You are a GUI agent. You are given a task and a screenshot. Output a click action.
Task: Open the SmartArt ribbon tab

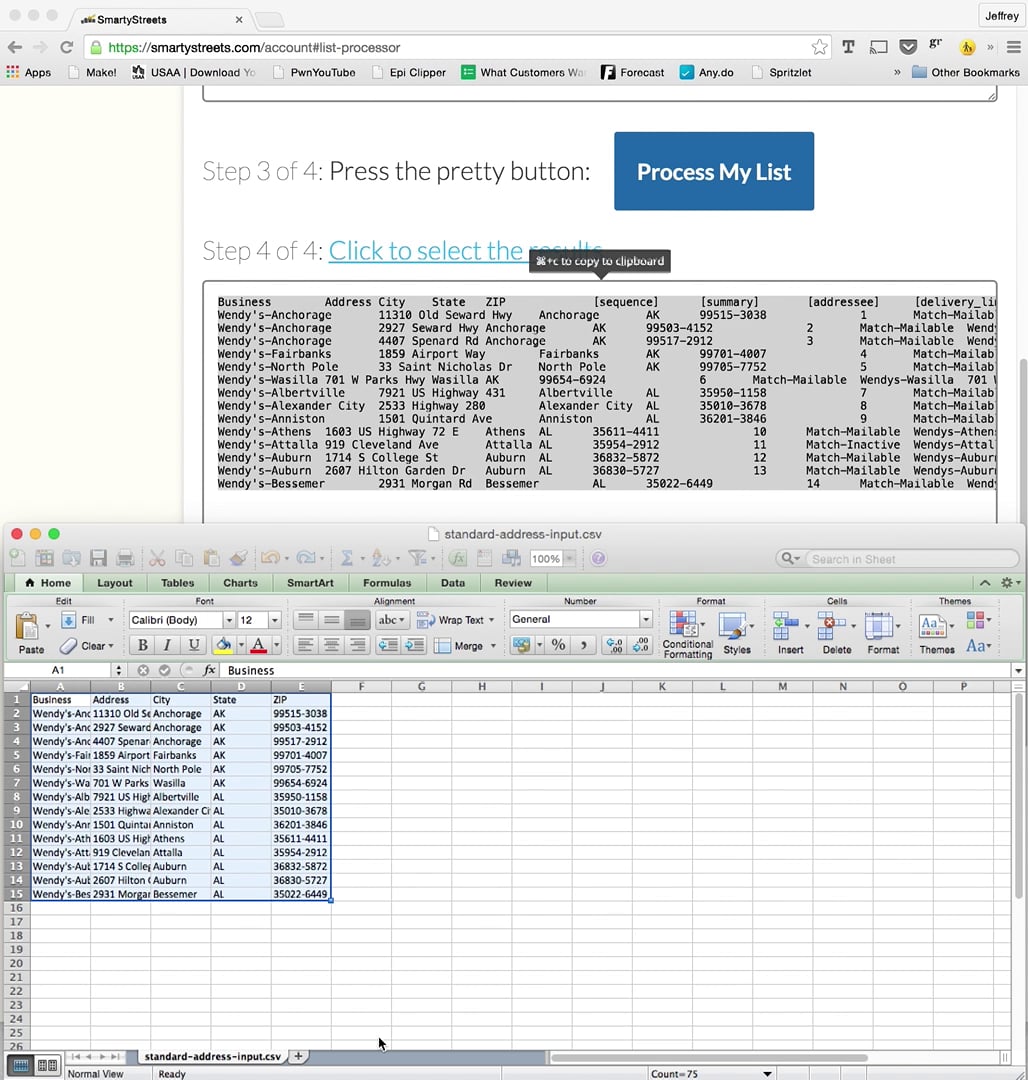click(x=311, y=583)
